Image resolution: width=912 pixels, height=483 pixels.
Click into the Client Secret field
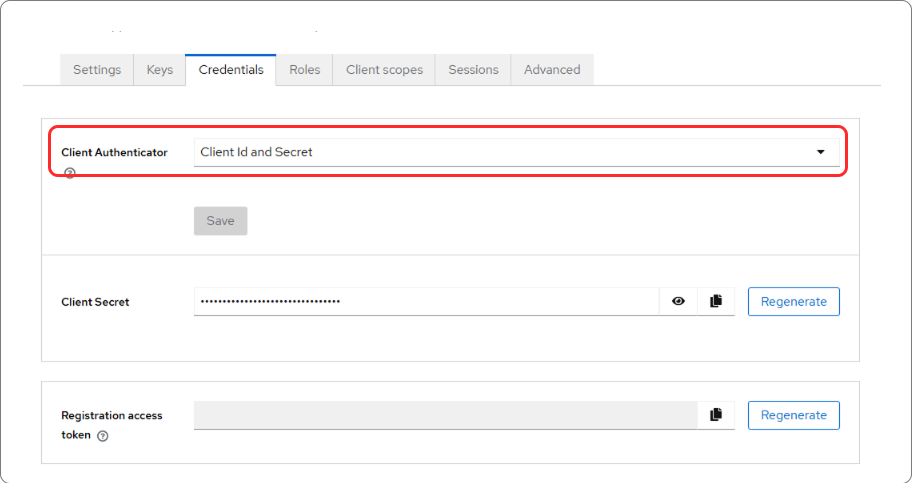tap(425, 301)
